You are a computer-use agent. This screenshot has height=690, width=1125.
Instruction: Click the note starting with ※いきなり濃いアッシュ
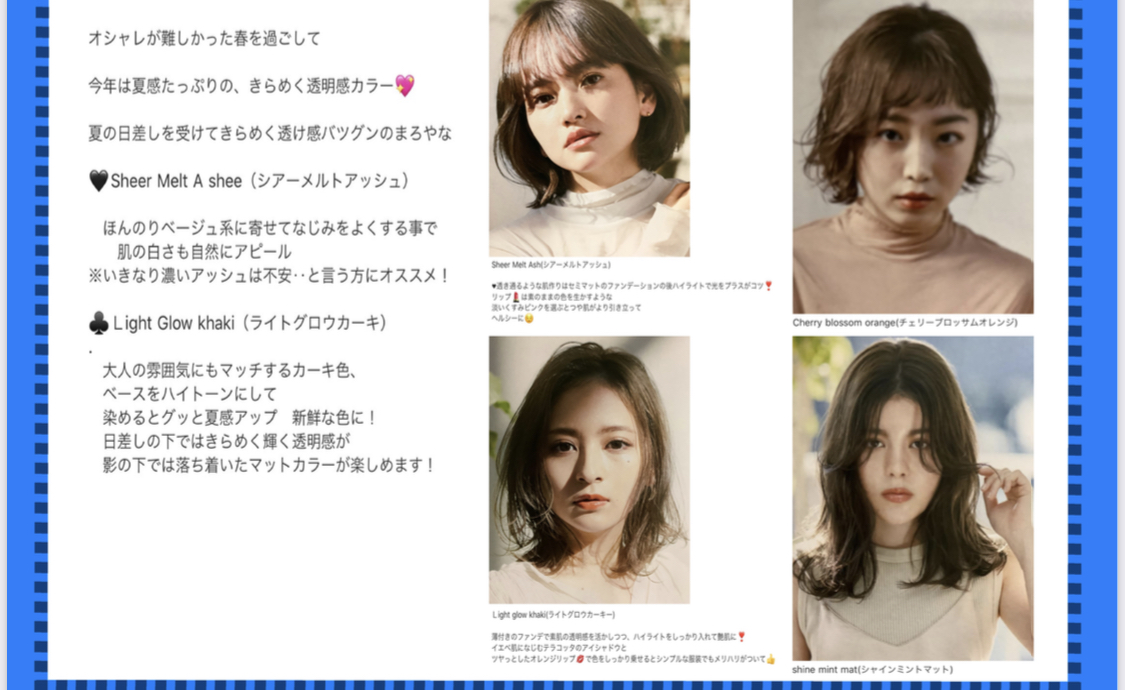point(269,274)
